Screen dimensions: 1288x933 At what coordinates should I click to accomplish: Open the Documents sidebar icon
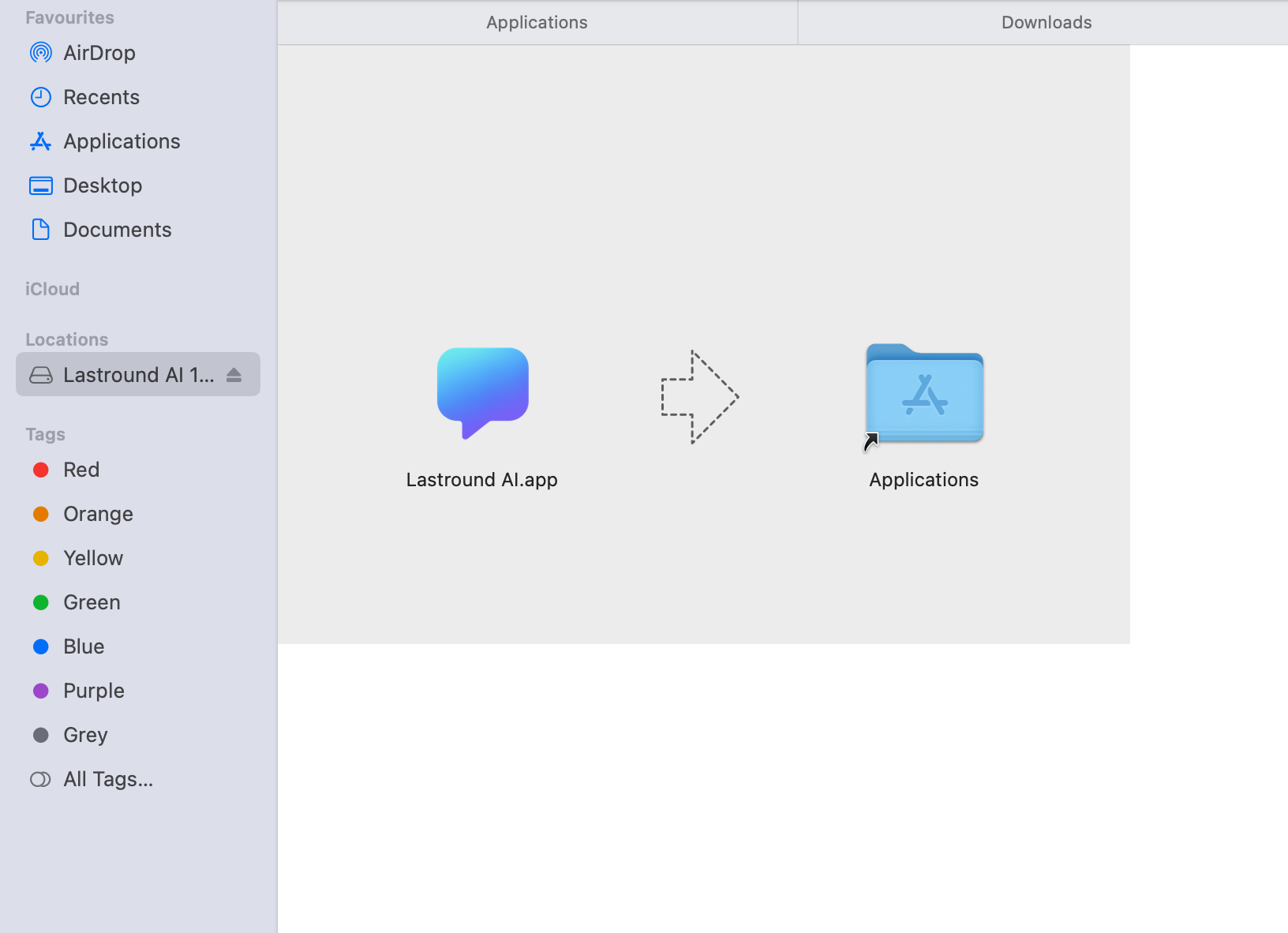point(41,230)
